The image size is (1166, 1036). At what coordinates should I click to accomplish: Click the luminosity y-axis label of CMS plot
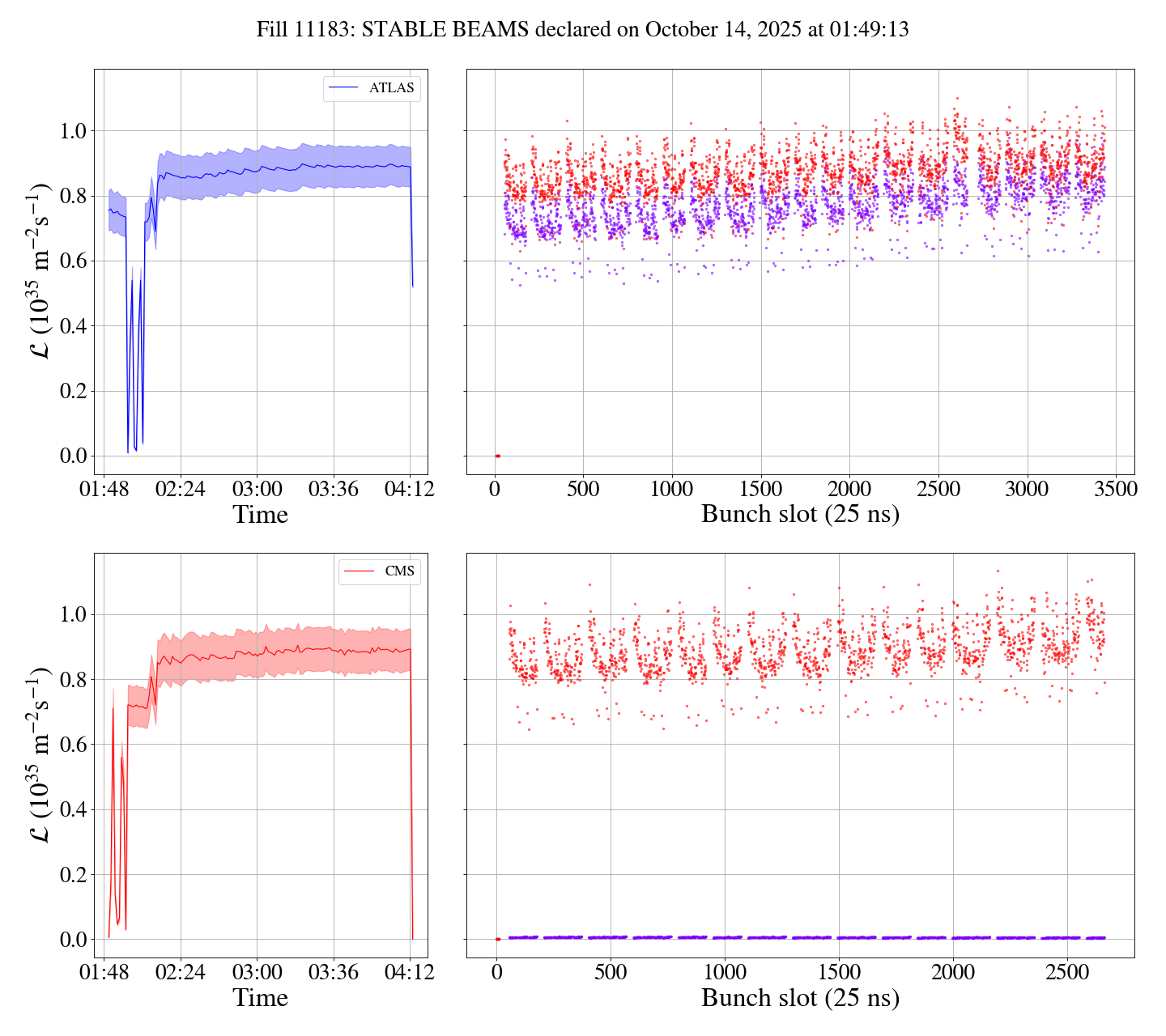(40, 755)
